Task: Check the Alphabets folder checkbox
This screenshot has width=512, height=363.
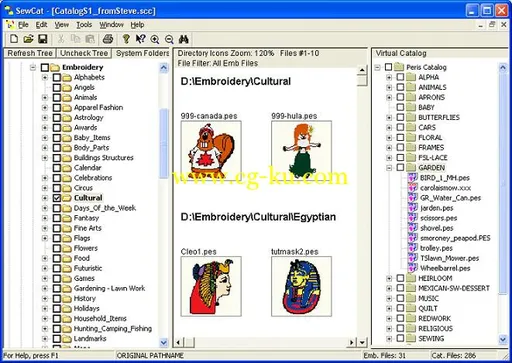Action: [x=57, y=77]
